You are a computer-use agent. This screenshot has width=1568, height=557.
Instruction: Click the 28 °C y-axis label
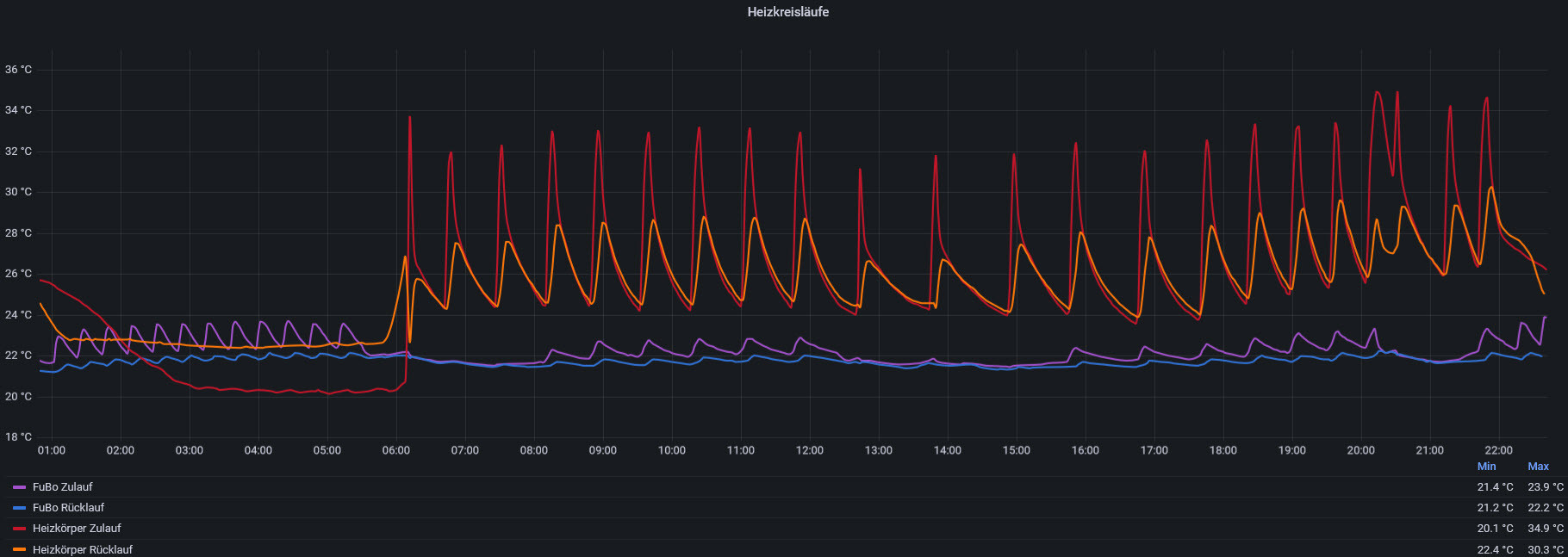click(x=18, y=233)
